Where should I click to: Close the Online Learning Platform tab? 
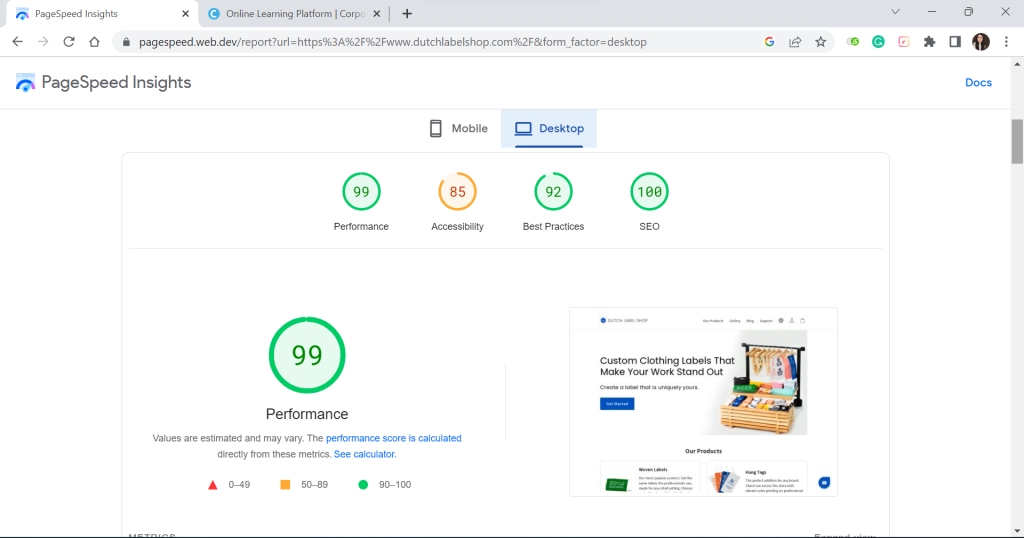[x=376, y=14]
